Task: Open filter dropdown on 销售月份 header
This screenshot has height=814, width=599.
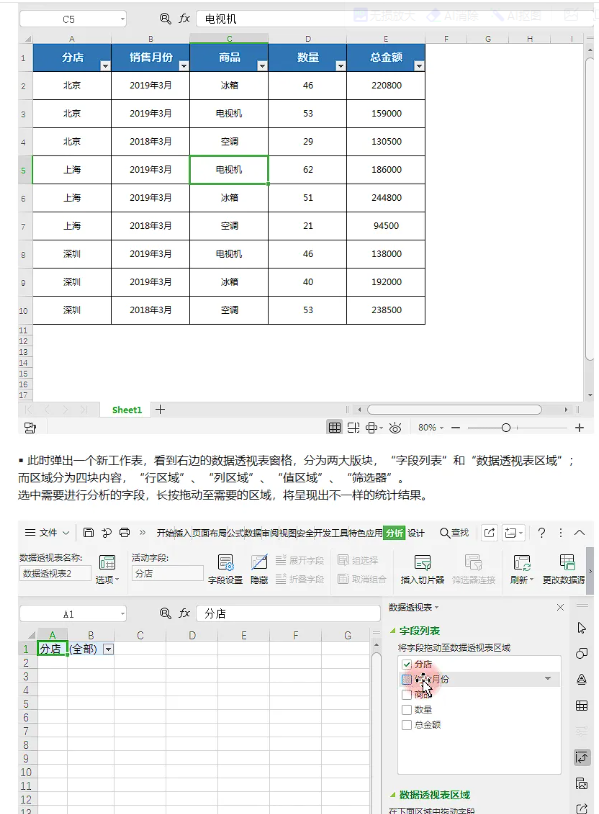Action: click(x=184, y=66)
